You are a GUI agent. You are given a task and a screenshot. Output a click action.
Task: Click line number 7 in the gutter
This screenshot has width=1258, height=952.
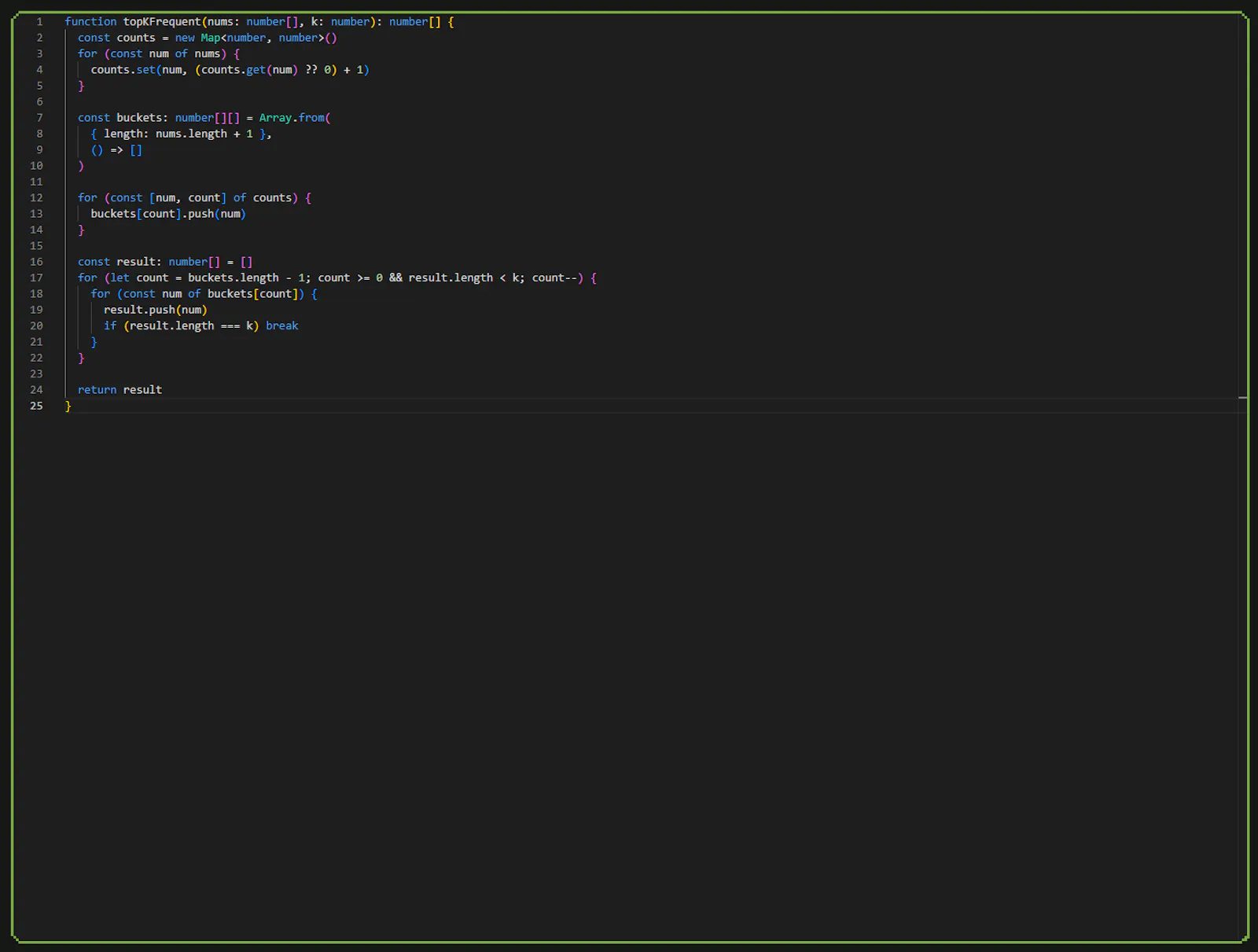pyautogui.click(x=39, y=118)
